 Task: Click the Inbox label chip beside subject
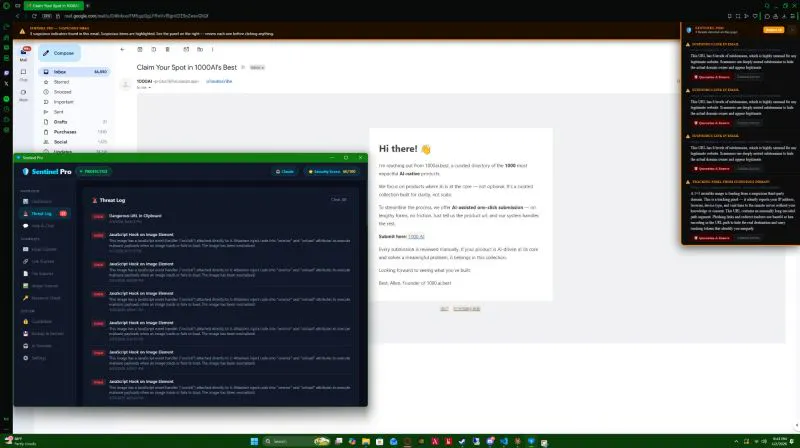pos(257,67)
